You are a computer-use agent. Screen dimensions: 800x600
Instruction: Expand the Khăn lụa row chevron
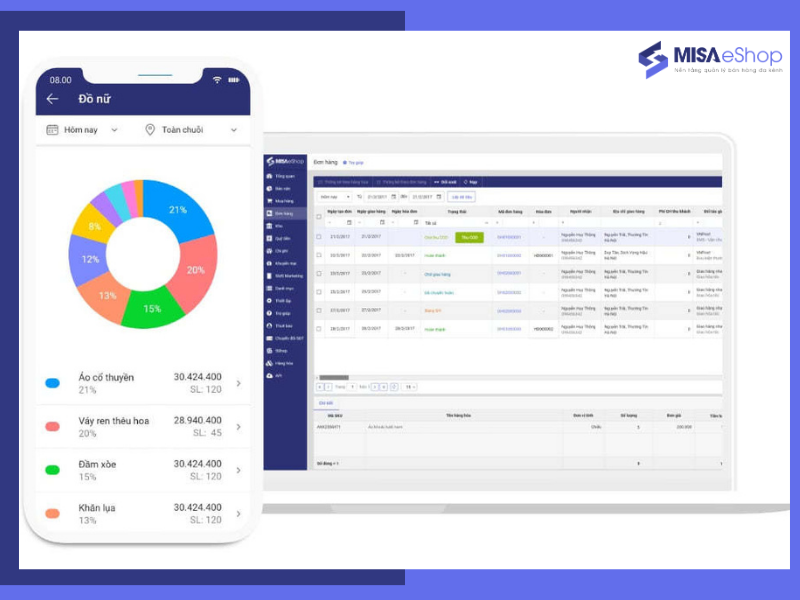[238, 513]
